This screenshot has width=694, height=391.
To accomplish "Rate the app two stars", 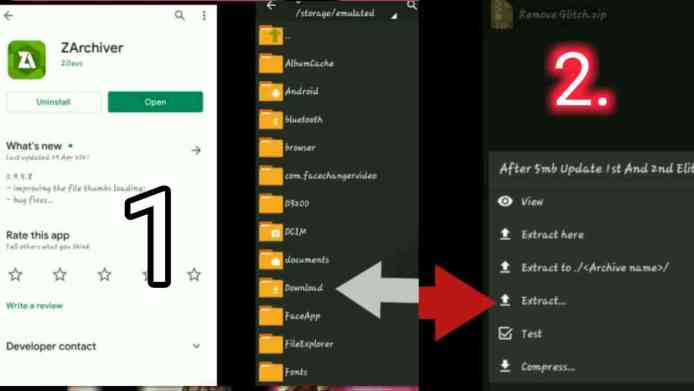I will tap(60, 275).
